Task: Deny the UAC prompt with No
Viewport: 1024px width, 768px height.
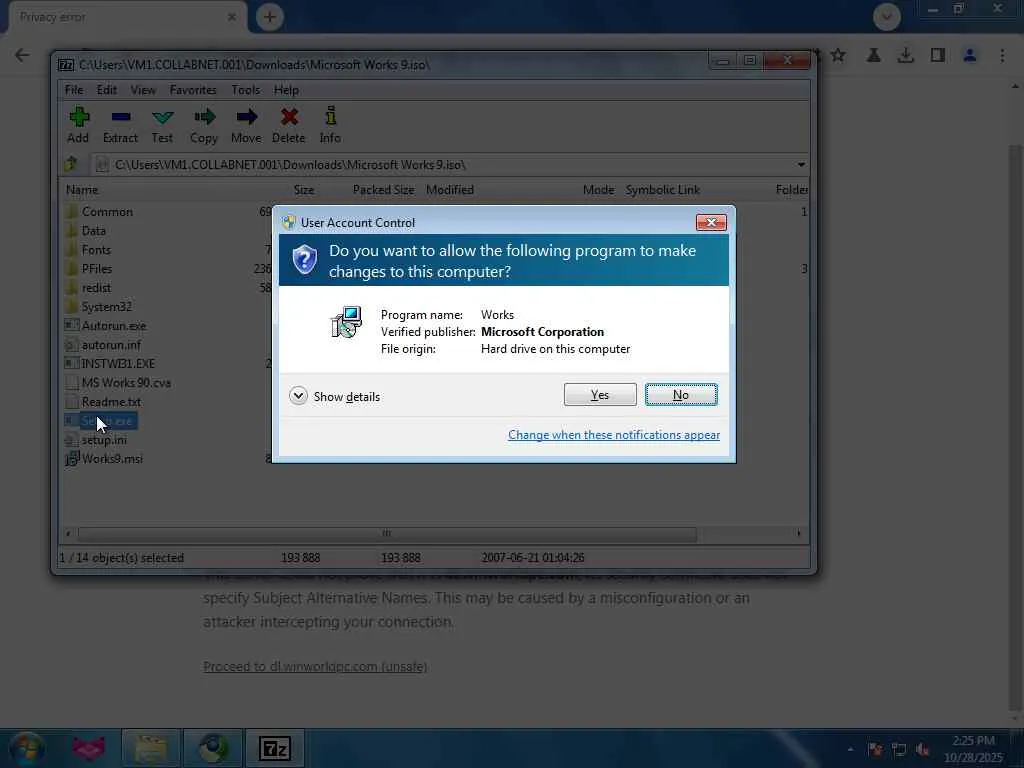Action: pyautogui.click(x=681, y=394)
